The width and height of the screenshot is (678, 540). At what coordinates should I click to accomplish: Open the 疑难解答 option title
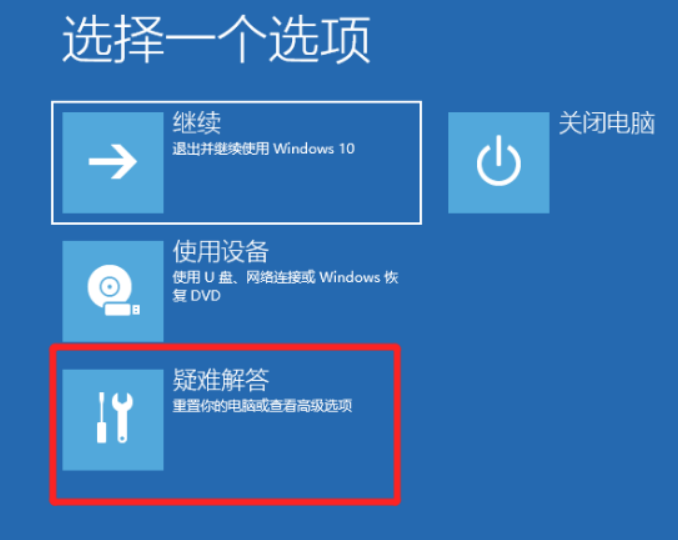pos(221,380)
